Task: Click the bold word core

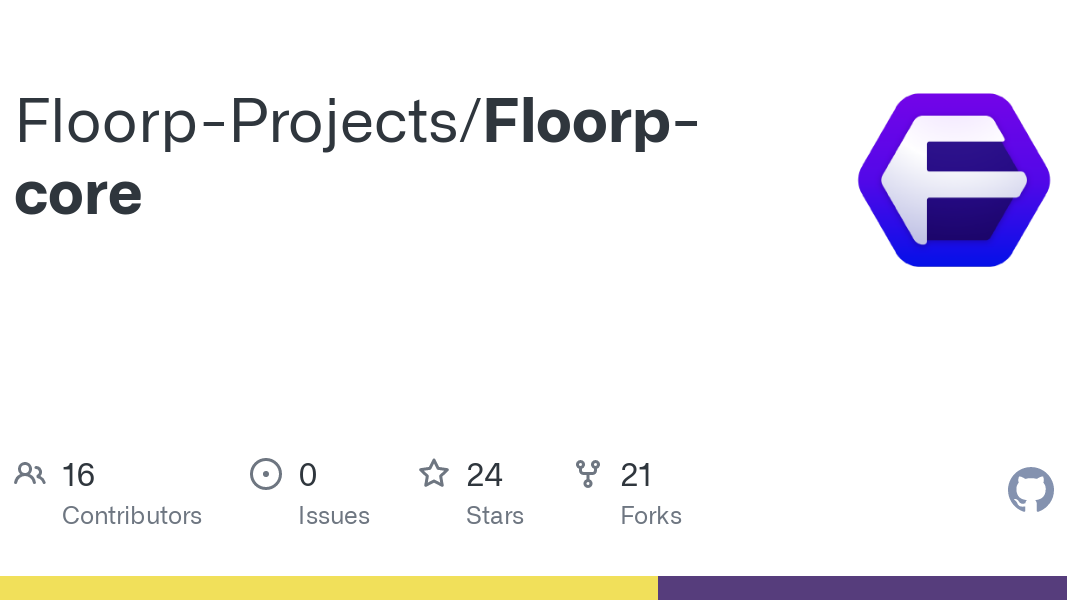Action: pyautogui.click(x=78, y=195)
